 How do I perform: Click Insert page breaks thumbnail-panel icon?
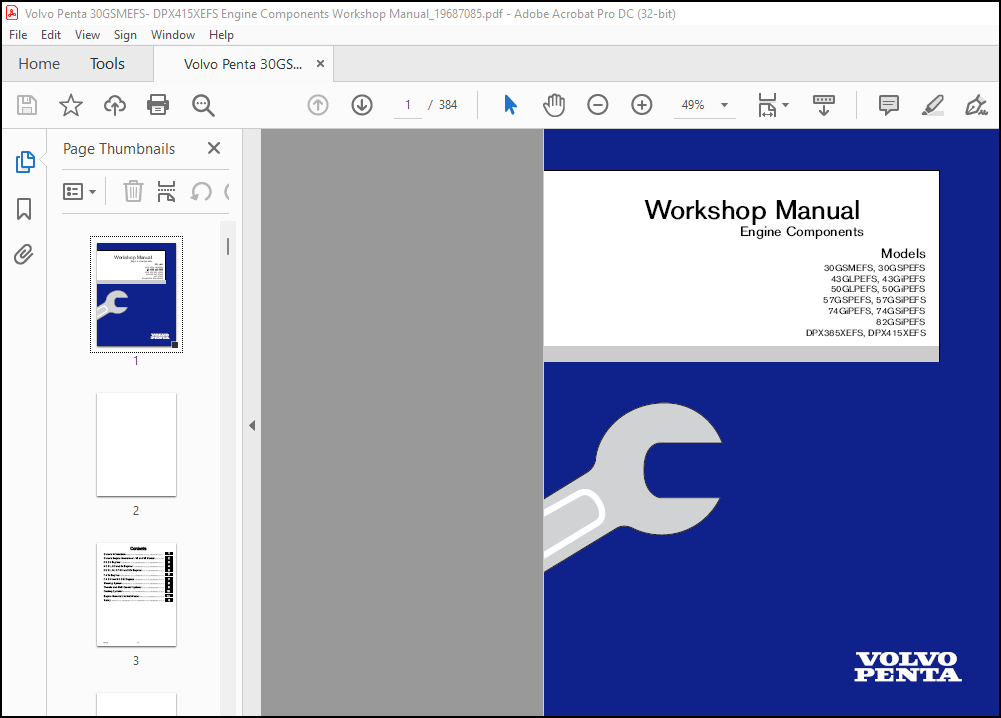click(167, 191)
